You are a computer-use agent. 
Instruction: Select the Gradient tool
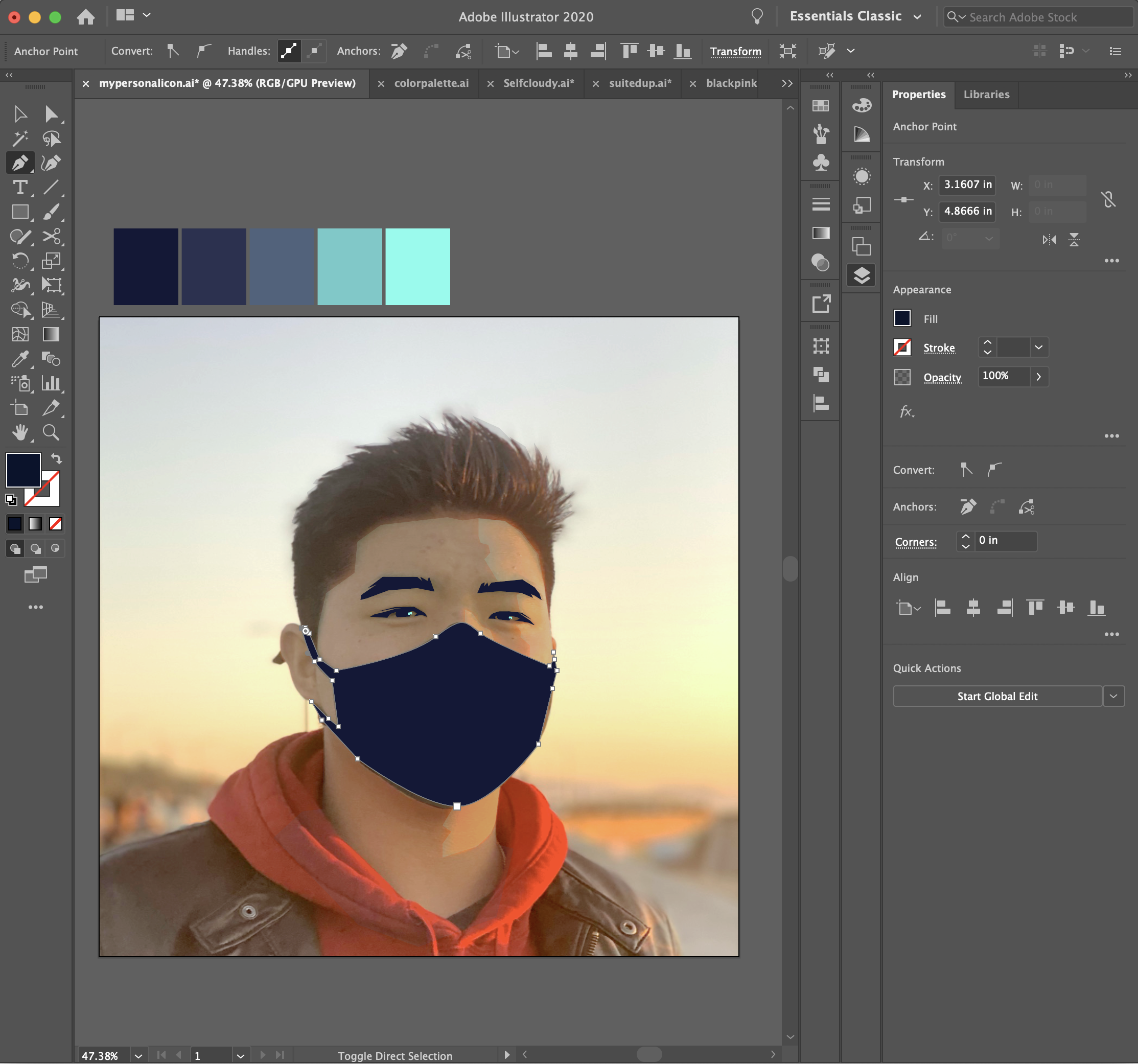(x=51, y=334)
